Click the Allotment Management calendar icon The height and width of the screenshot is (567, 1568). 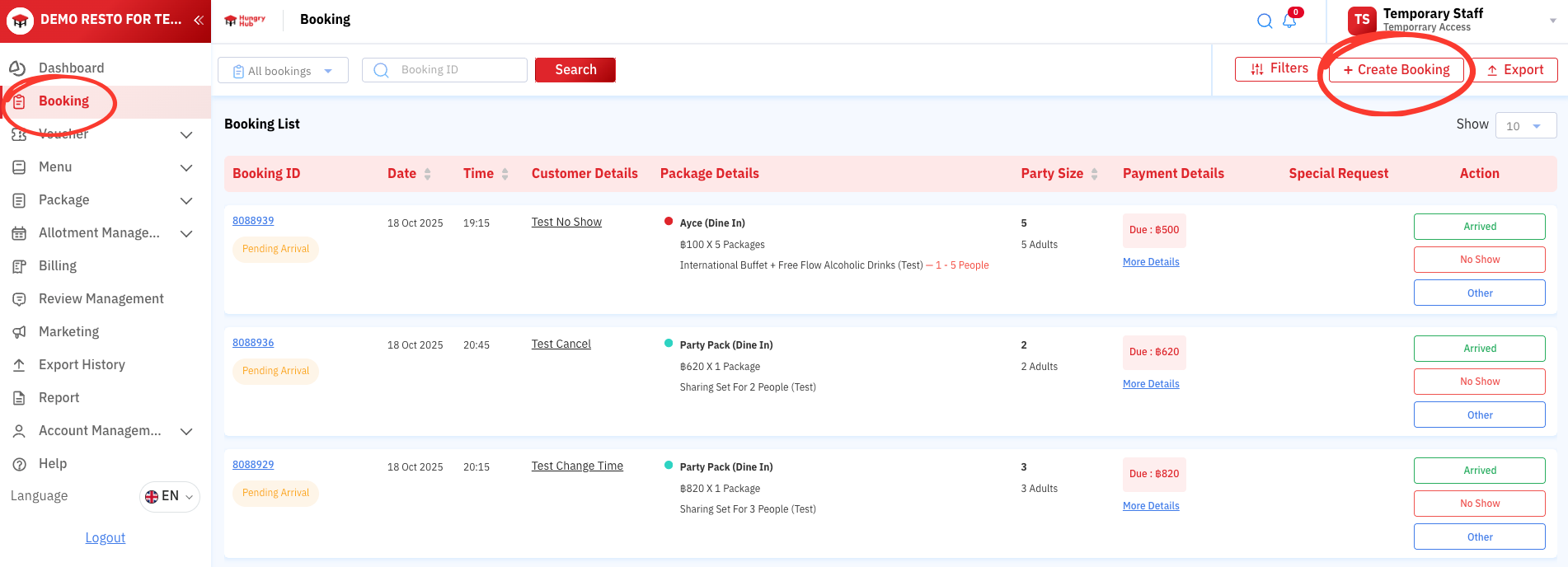[19, 233]
